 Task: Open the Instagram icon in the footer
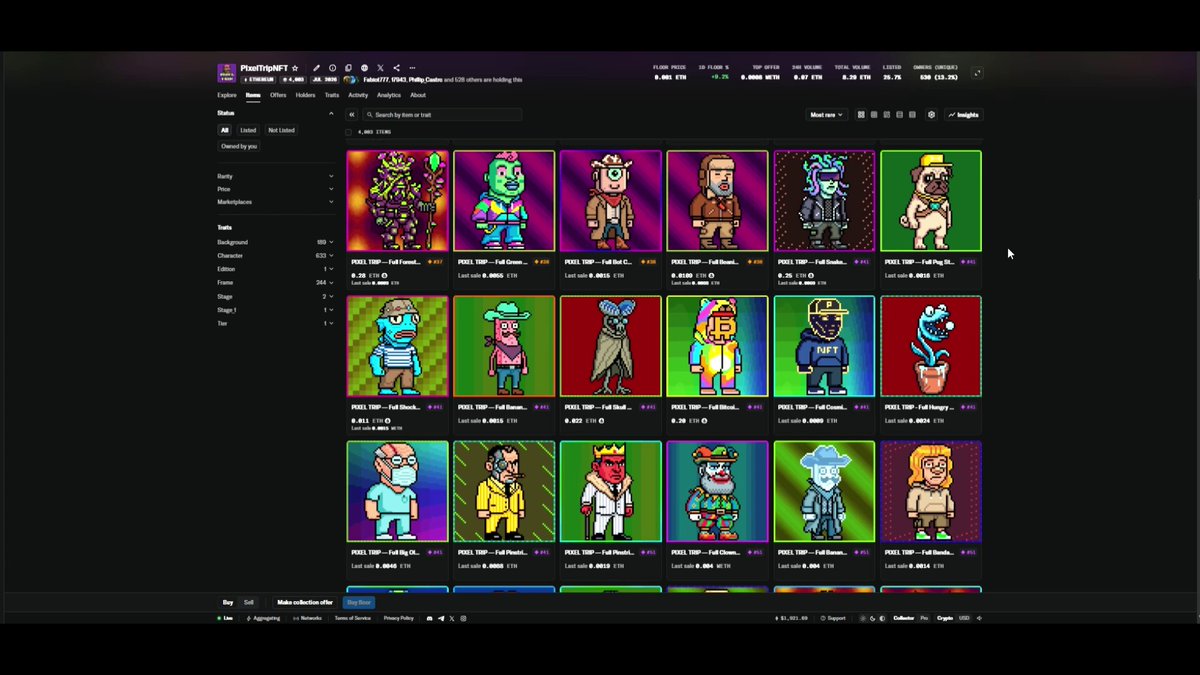pos(463,618)
